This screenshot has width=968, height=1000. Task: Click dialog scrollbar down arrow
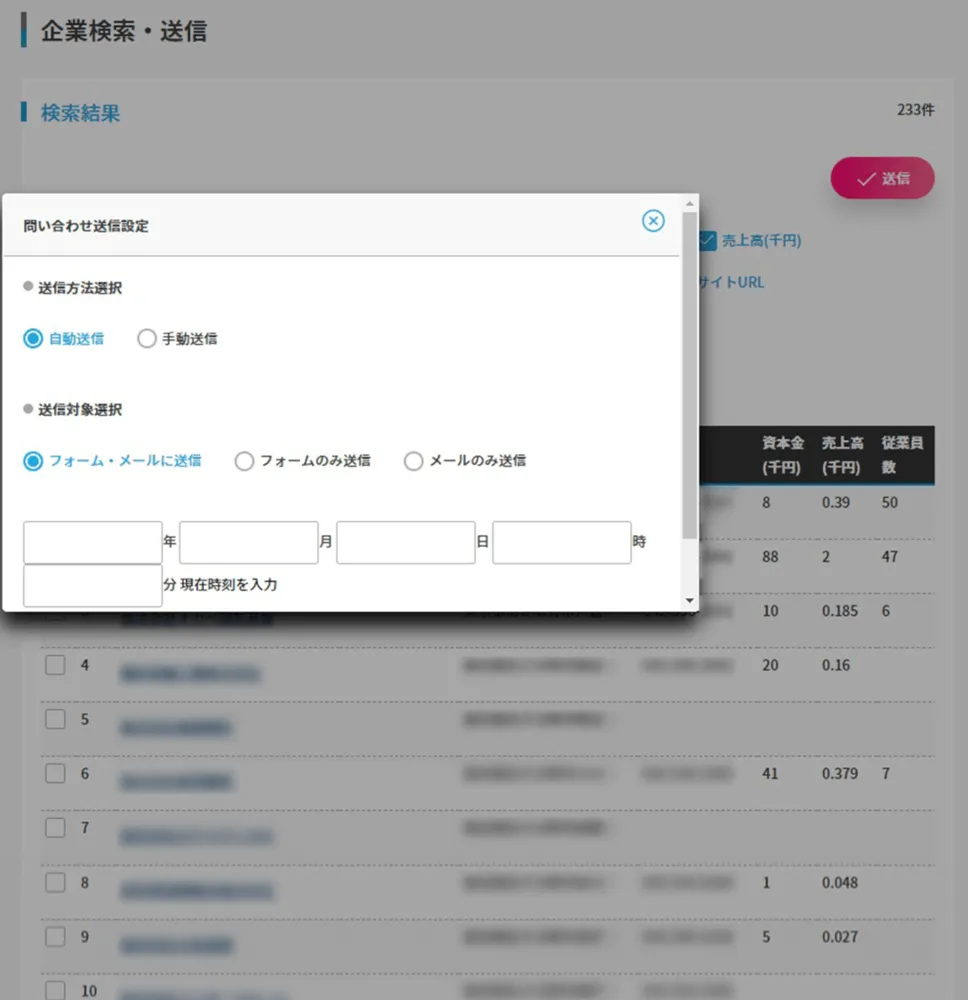tap(689, 601)
